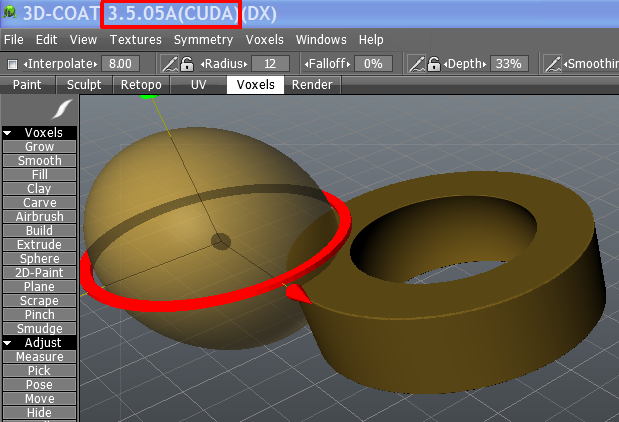Click the Interpolate value field 8.00

[x=120, y=64]
